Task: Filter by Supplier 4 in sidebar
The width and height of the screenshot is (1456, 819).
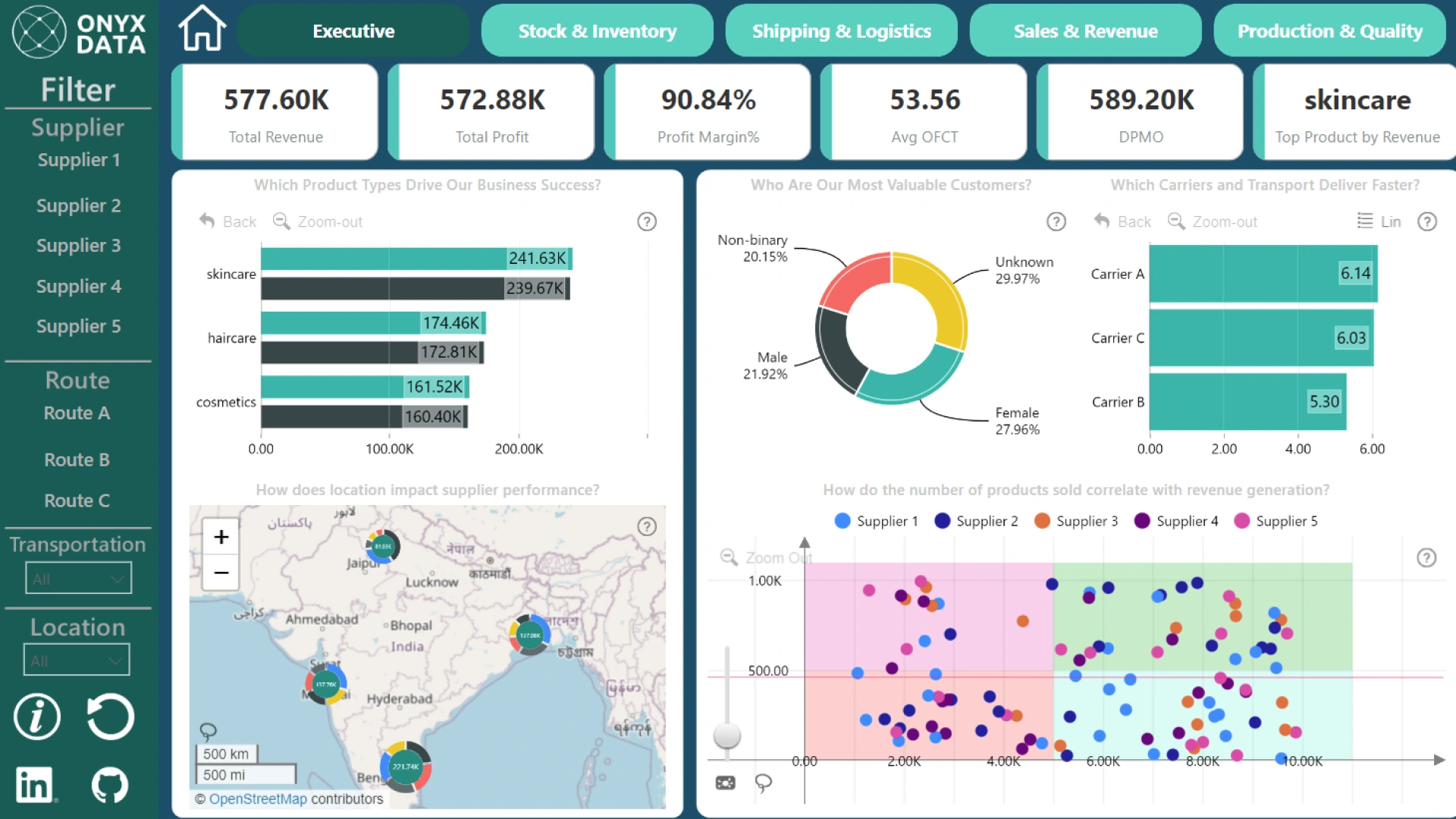Action: click(79, 287)
